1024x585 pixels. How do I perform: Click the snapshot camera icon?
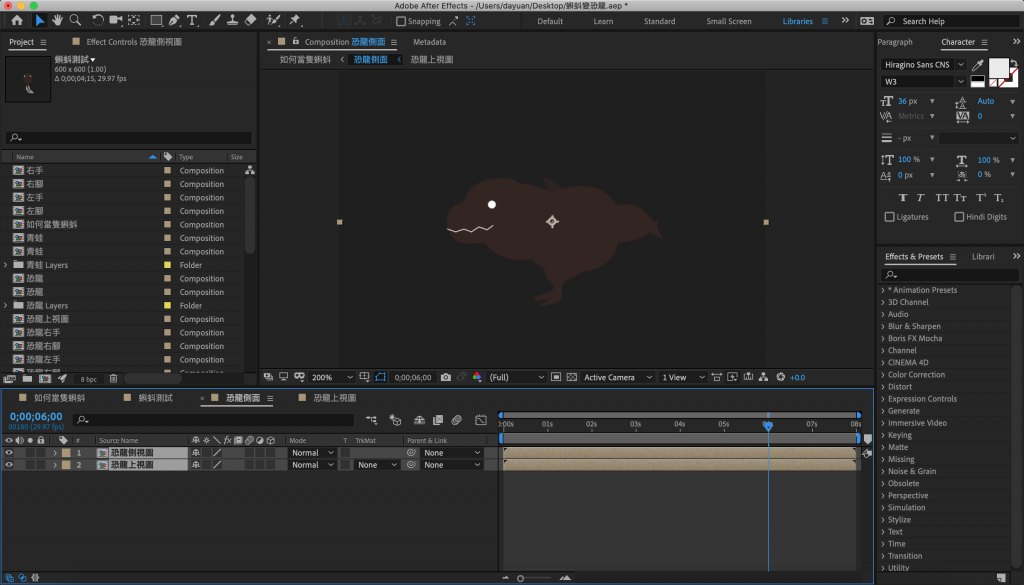coord(445,377)
